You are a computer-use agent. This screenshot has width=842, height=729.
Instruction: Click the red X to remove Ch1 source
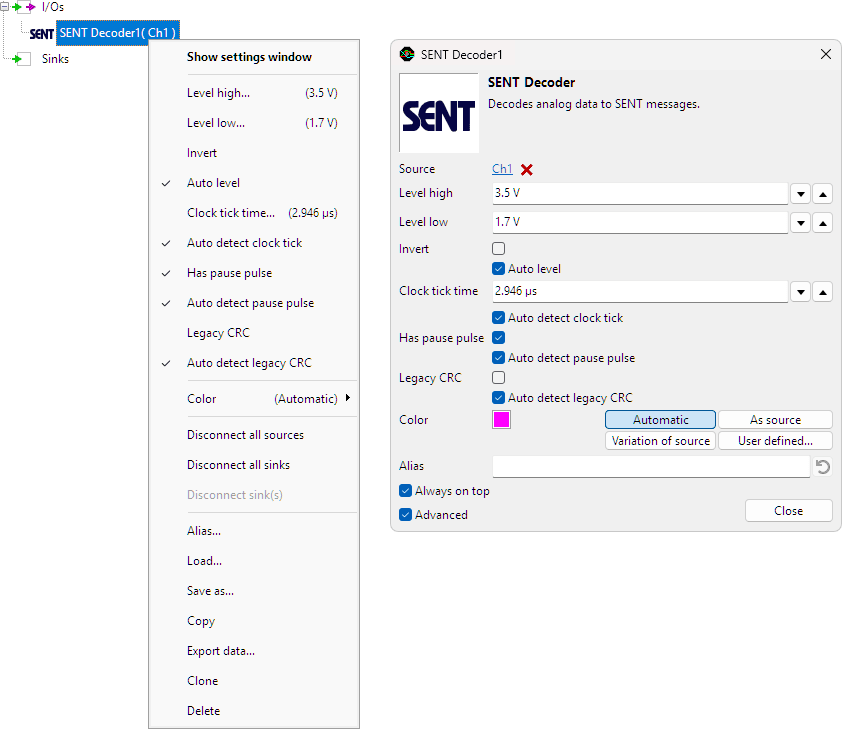point(527,170)
